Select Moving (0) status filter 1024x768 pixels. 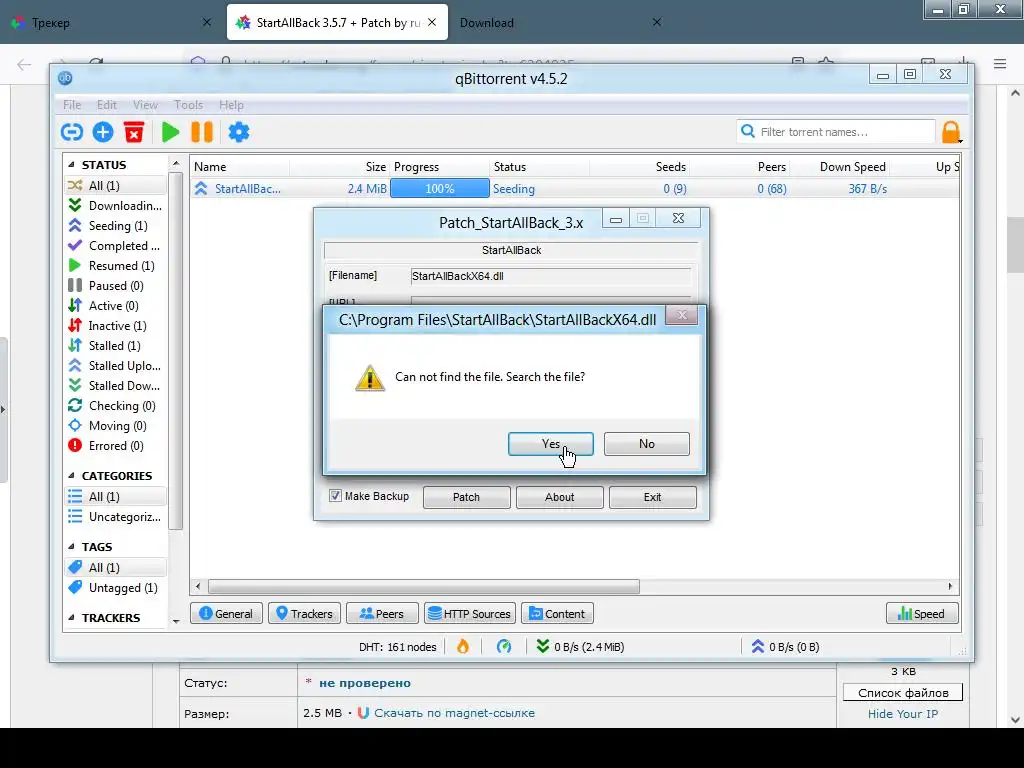115,426
